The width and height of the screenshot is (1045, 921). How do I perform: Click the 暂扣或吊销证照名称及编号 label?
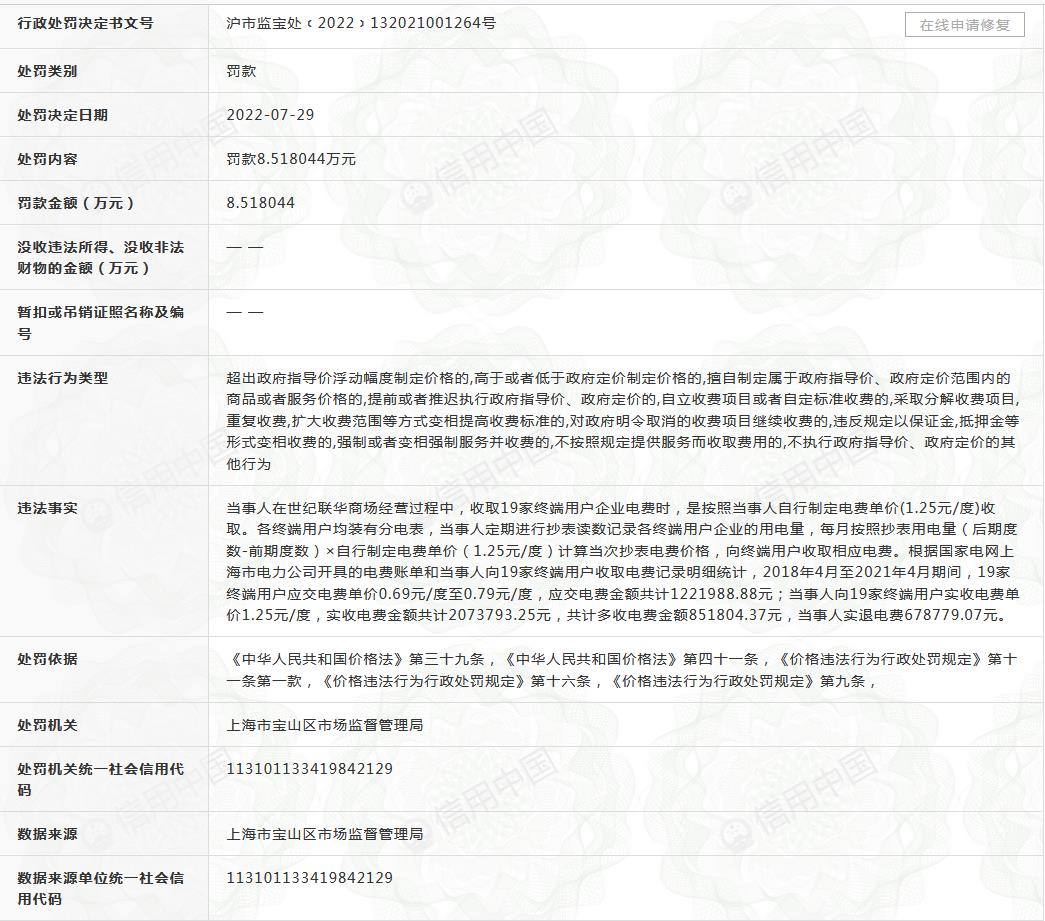point(100,322)
